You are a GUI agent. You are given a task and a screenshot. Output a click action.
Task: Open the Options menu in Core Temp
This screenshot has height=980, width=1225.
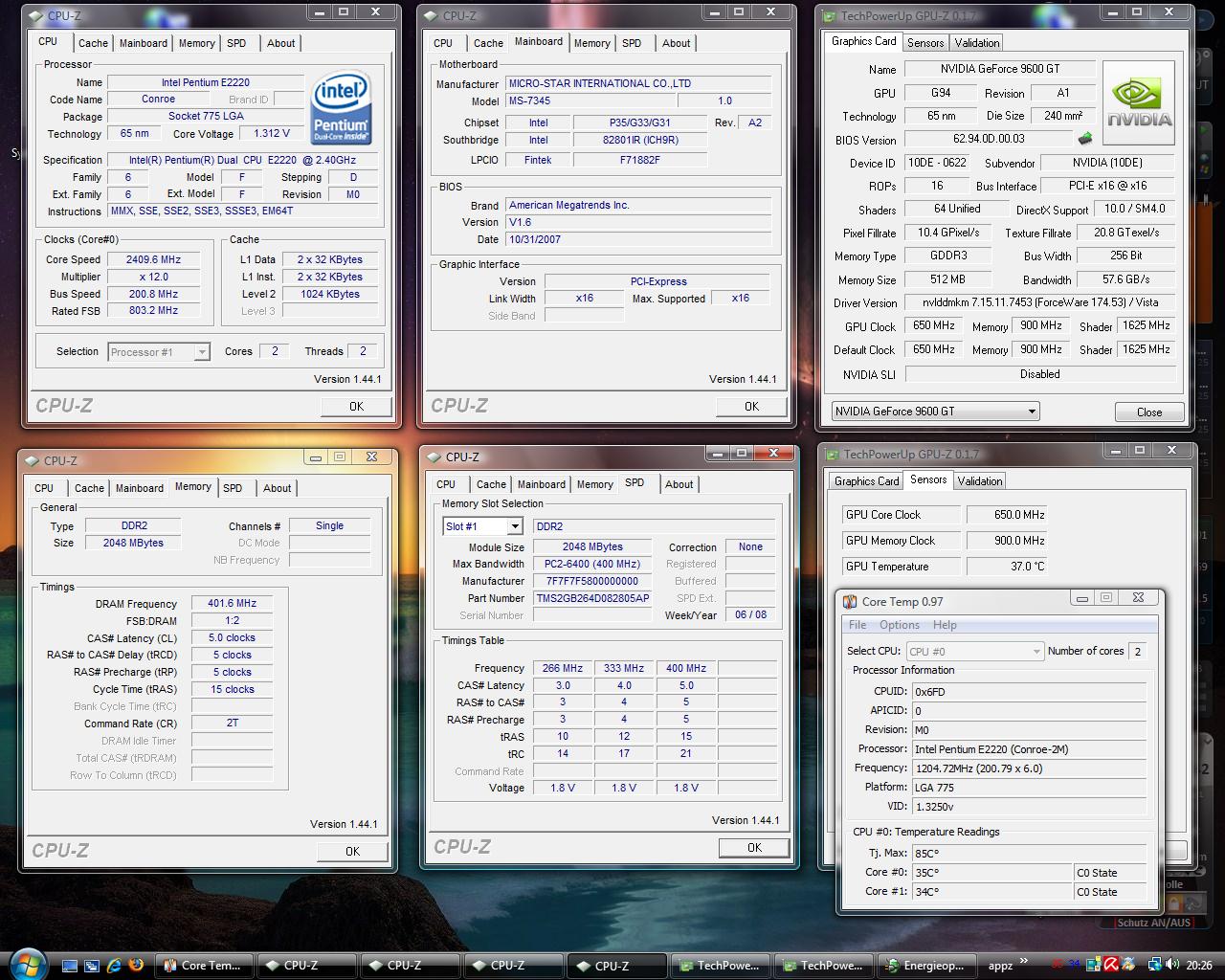(900, 625)
